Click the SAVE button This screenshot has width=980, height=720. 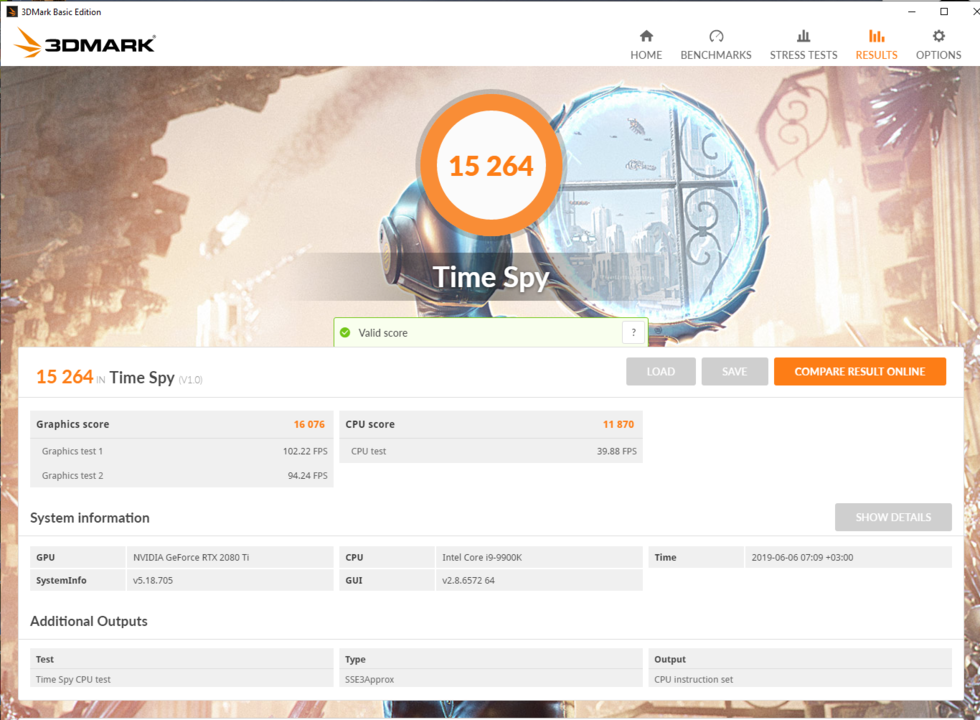[x=734, y=371]
